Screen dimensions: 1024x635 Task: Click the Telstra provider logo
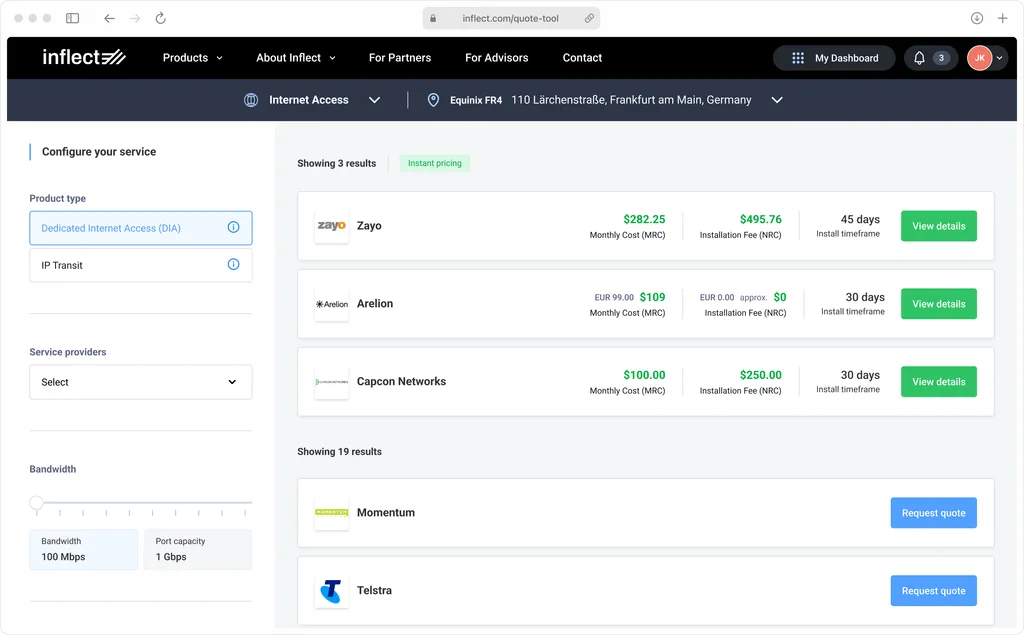331,591
